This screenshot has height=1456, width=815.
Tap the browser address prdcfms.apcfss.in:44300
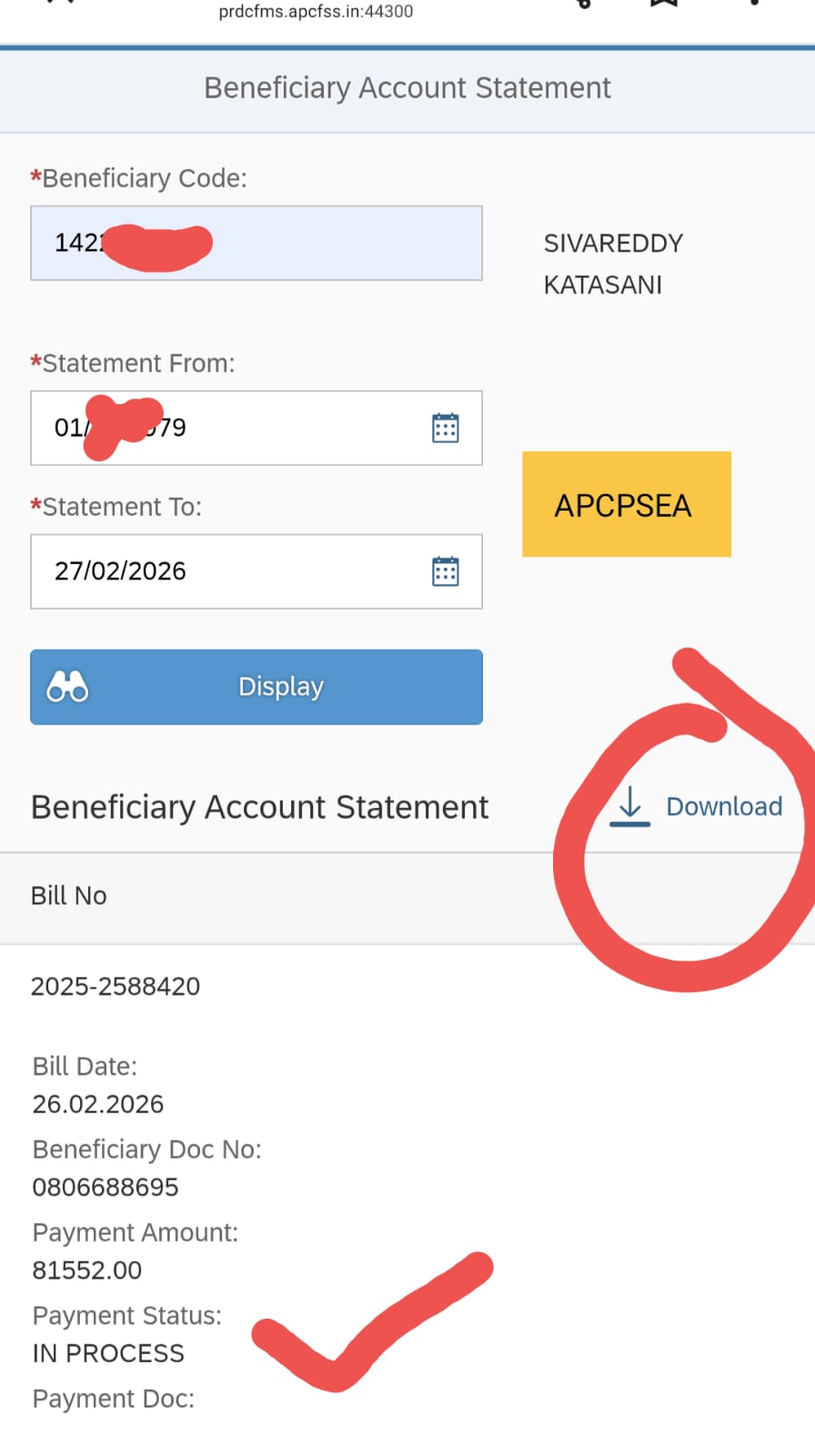pos(316,12)
